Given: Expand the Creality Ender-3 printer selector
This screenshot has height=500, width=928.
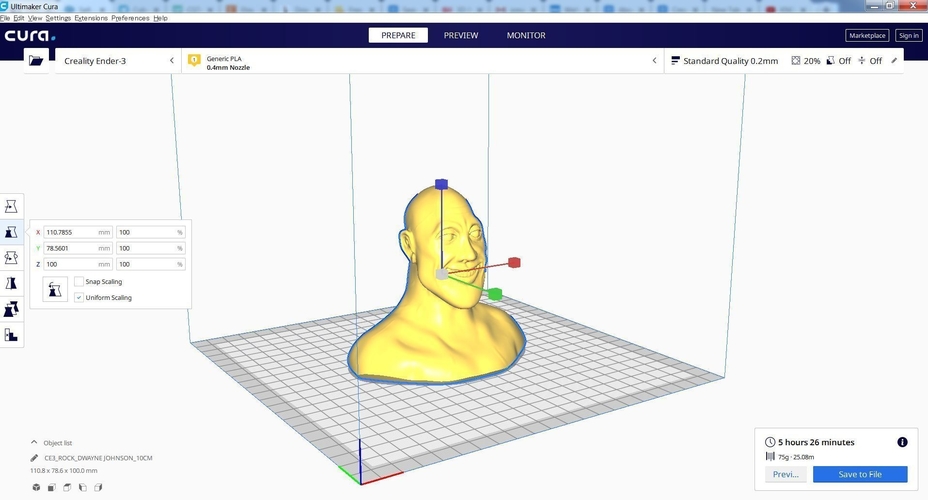Looking at the screenshot, I should tap(118, 60).
